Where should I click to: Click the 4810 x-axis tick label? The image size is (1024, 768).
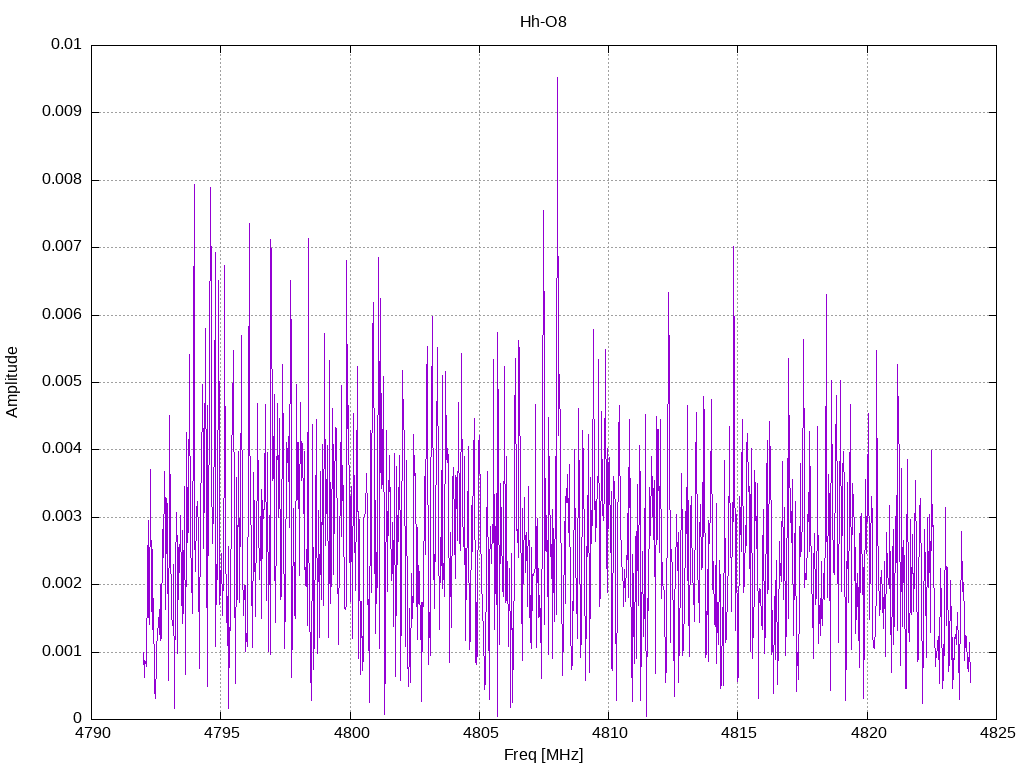click(609, 733)
